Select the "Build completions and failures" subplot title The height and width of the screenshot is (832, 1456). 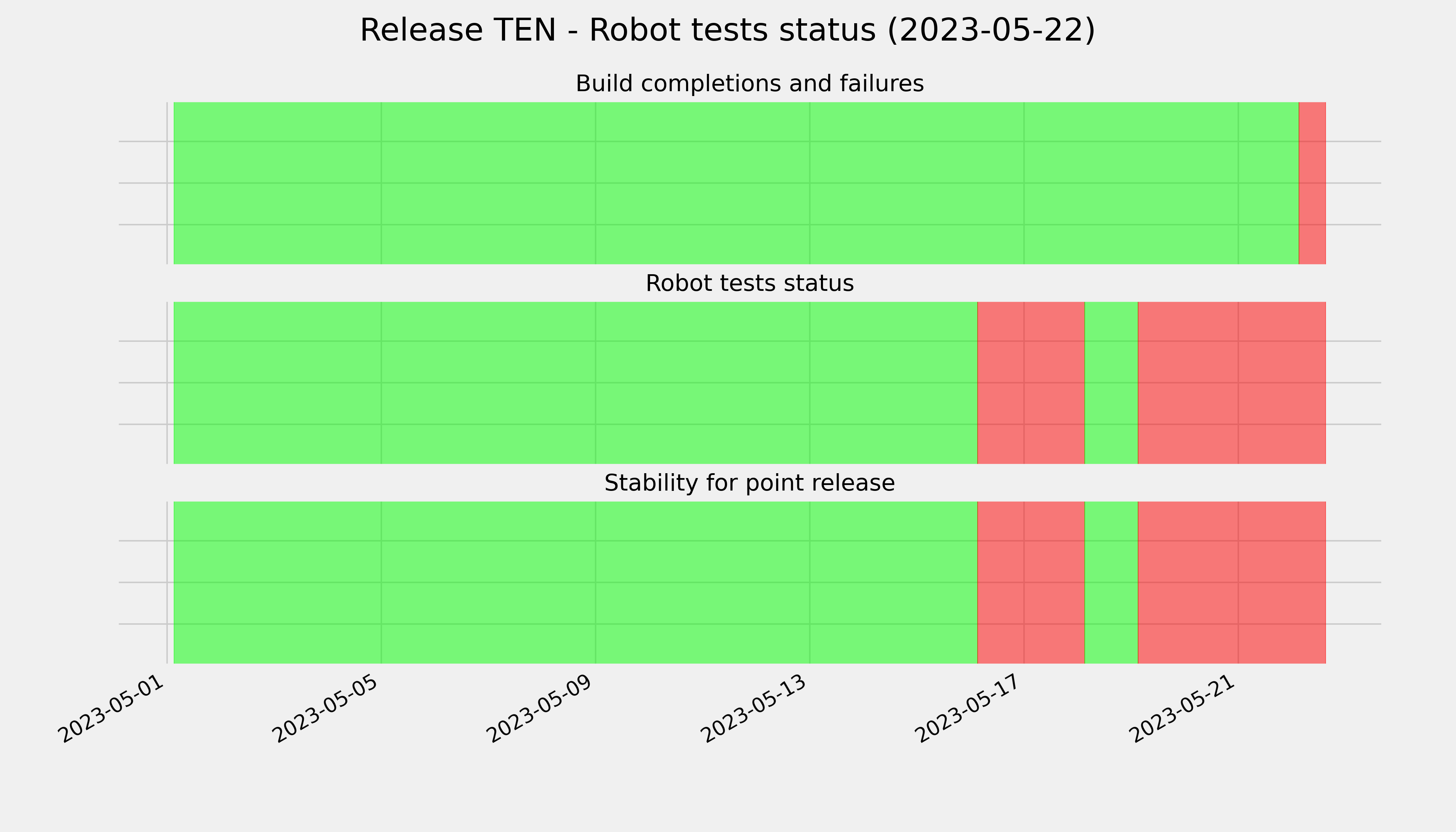tap(749, 84)
